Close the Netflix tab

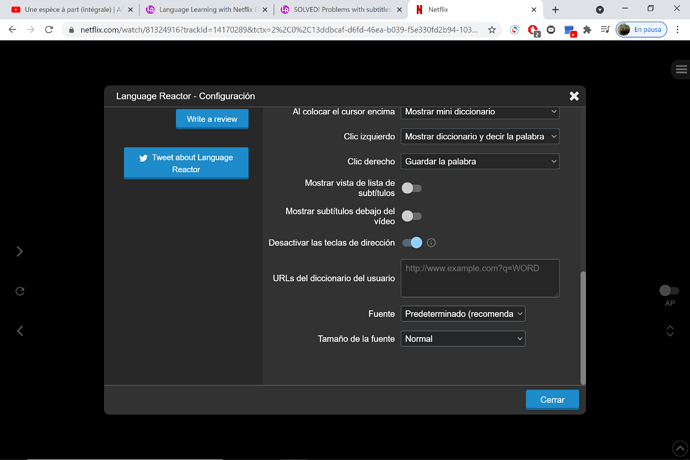pyautogui.click(x=534, y=9)
